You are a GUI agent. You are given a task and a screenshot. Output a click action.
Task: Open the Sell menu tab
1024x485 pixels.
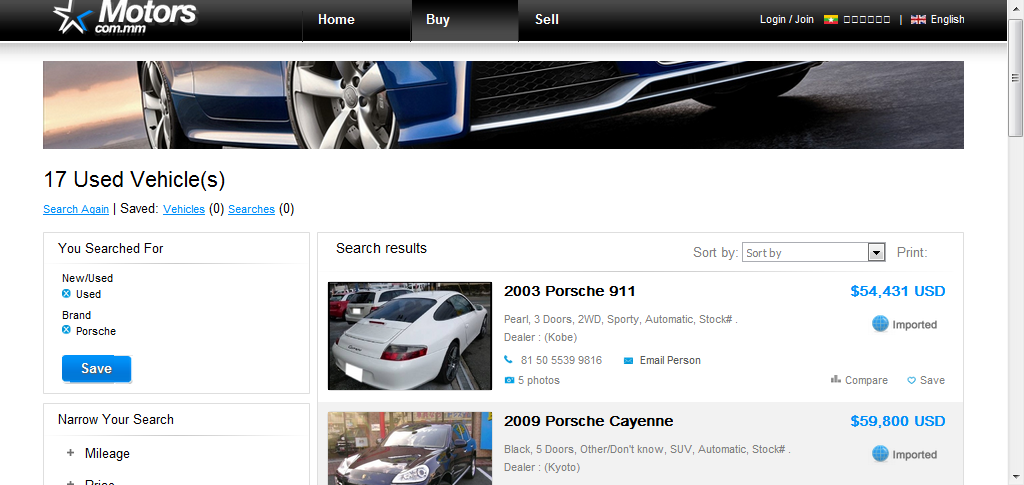click(547, 20)
